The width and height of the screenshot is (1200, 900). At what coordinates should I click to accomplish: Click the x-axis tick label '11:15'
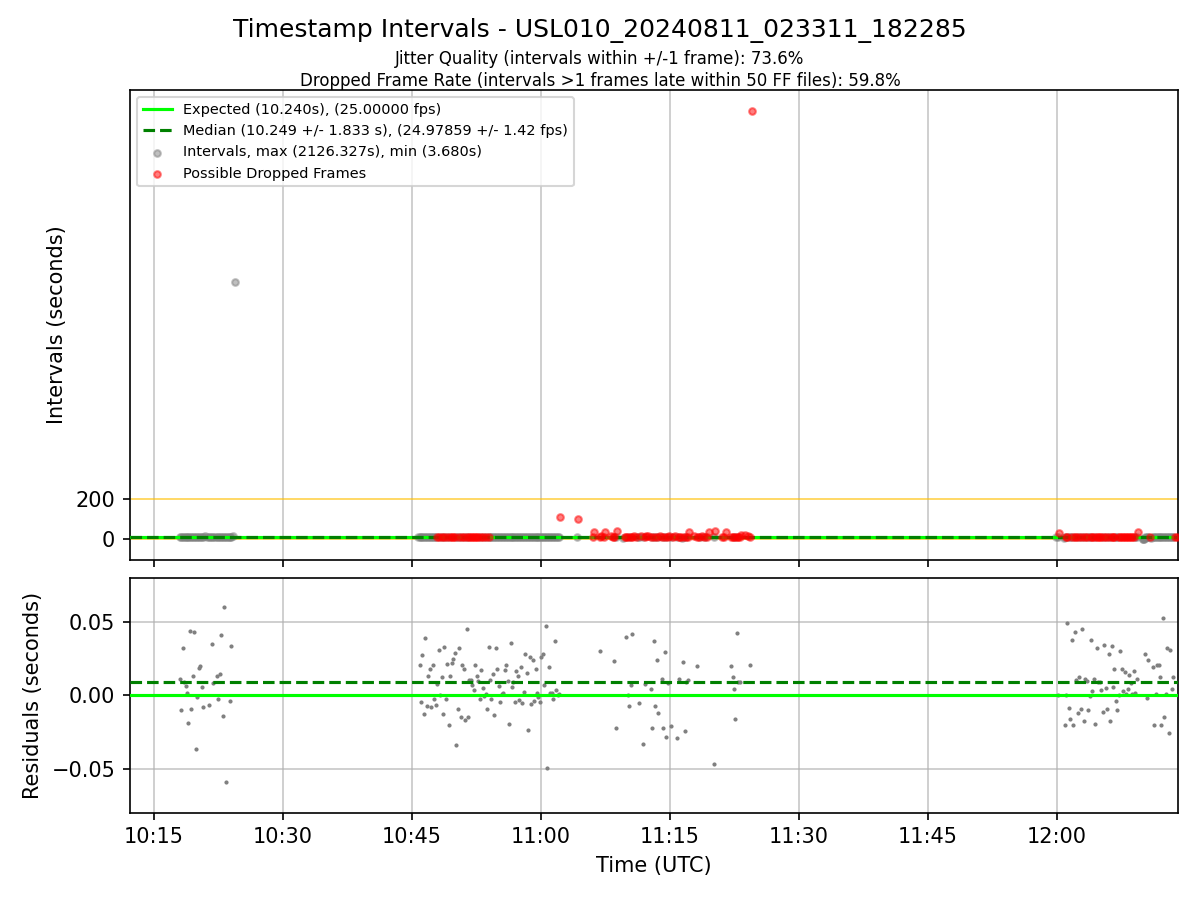click(670, 834)
